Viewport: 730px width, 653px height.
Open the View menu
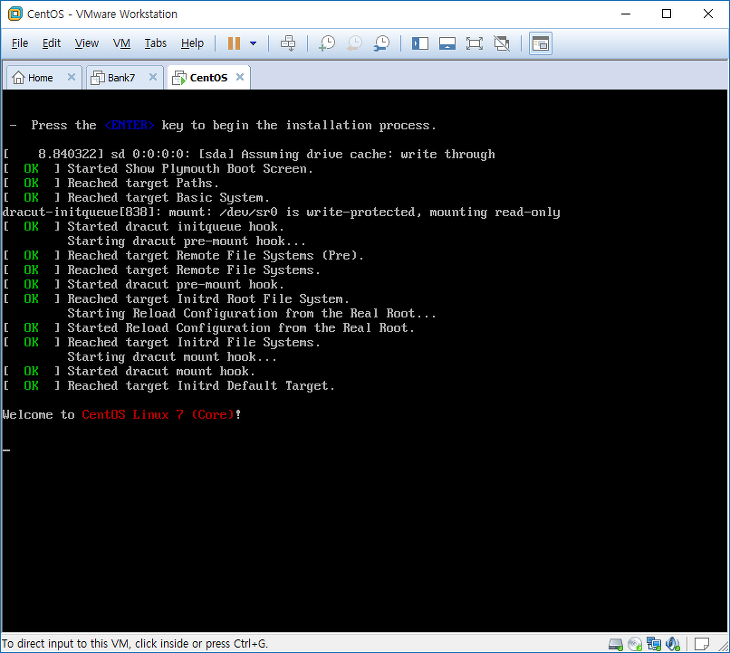87,43
